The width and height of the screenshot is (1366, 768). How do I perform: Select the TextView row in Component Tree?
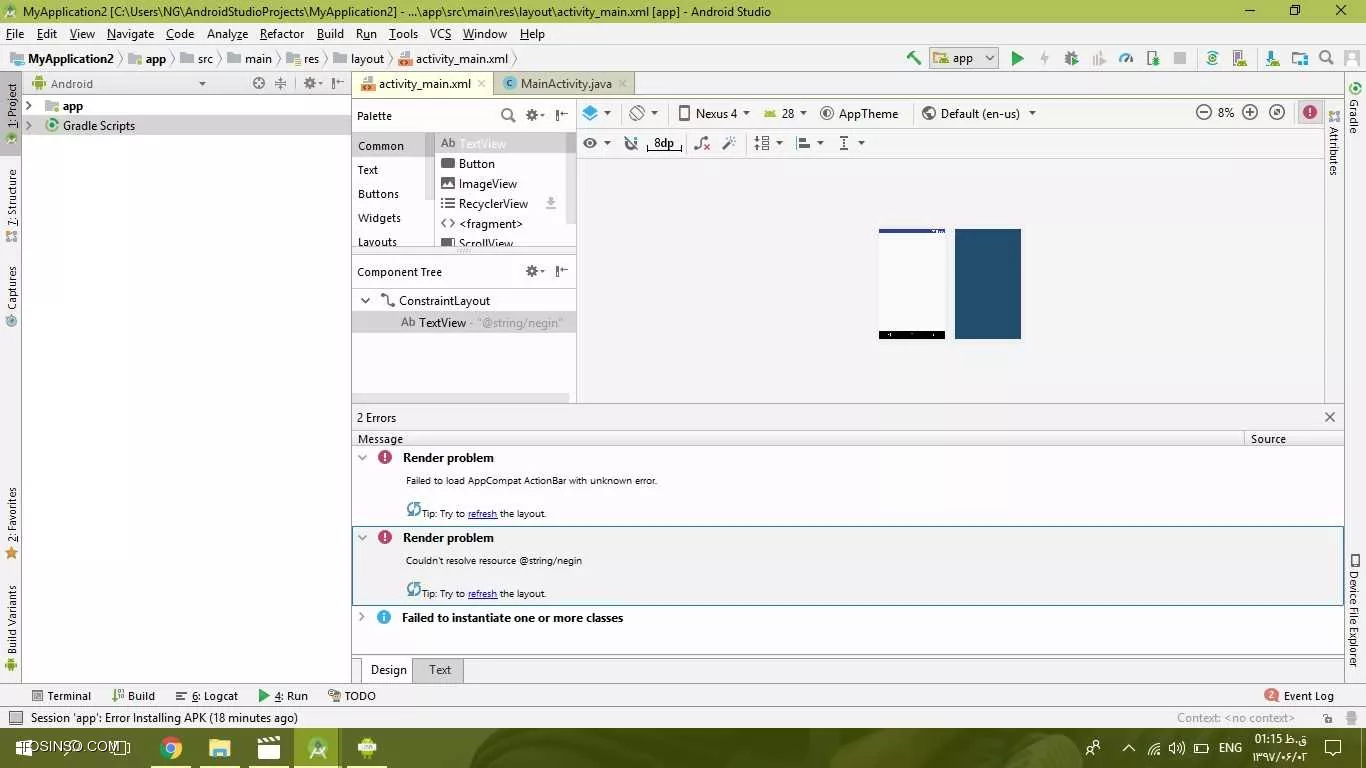pyautogui.click(x=464, y=323)
